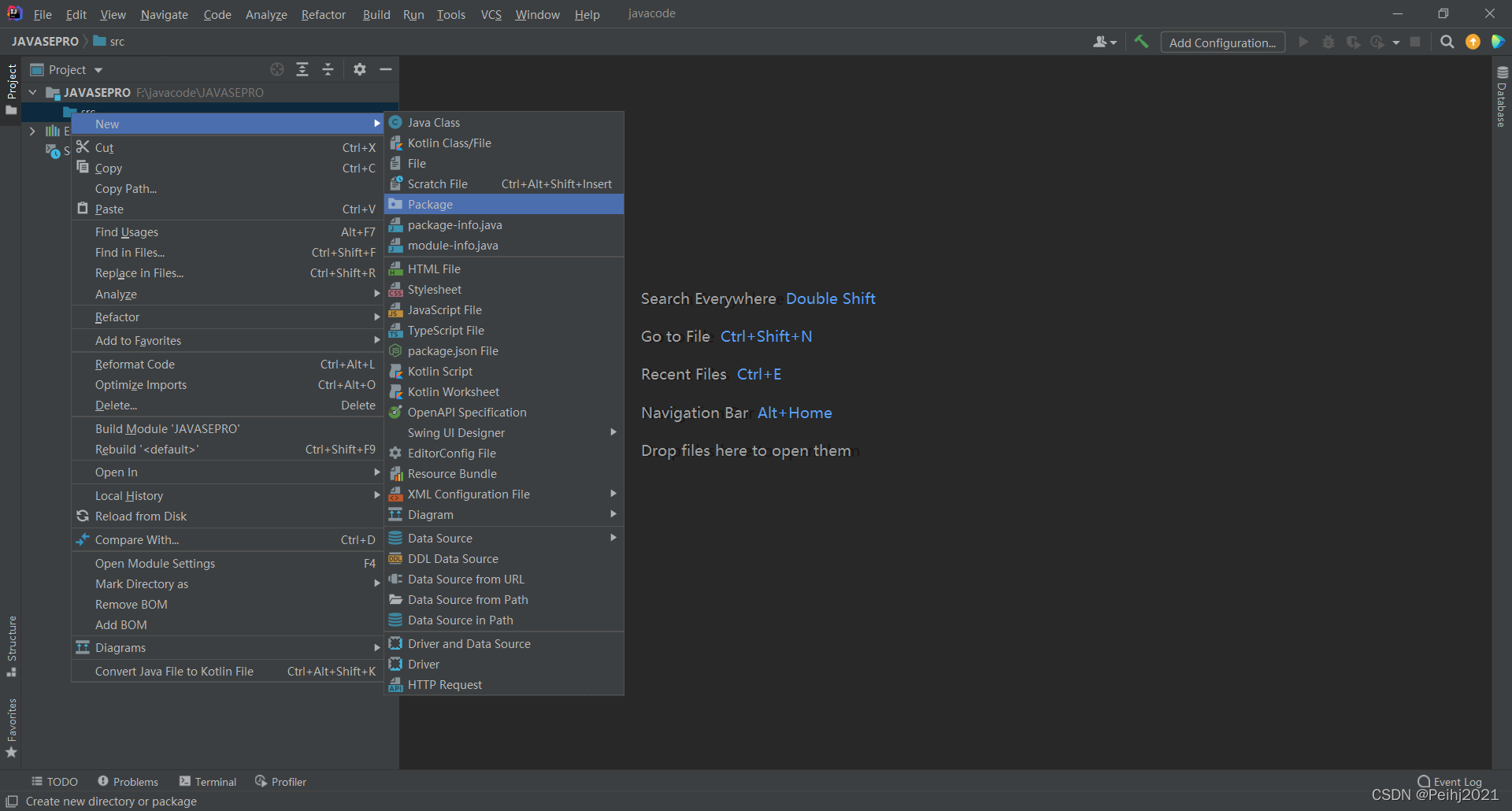Open the Terminal tool window
This screenshot has width=1512, height=811.
(208, 782)
